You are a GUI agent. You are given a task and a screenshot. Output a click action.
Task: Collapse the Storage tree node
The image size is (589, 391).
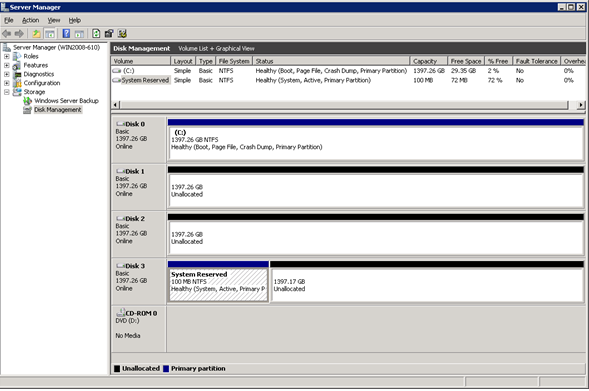[x=7, y=92]
